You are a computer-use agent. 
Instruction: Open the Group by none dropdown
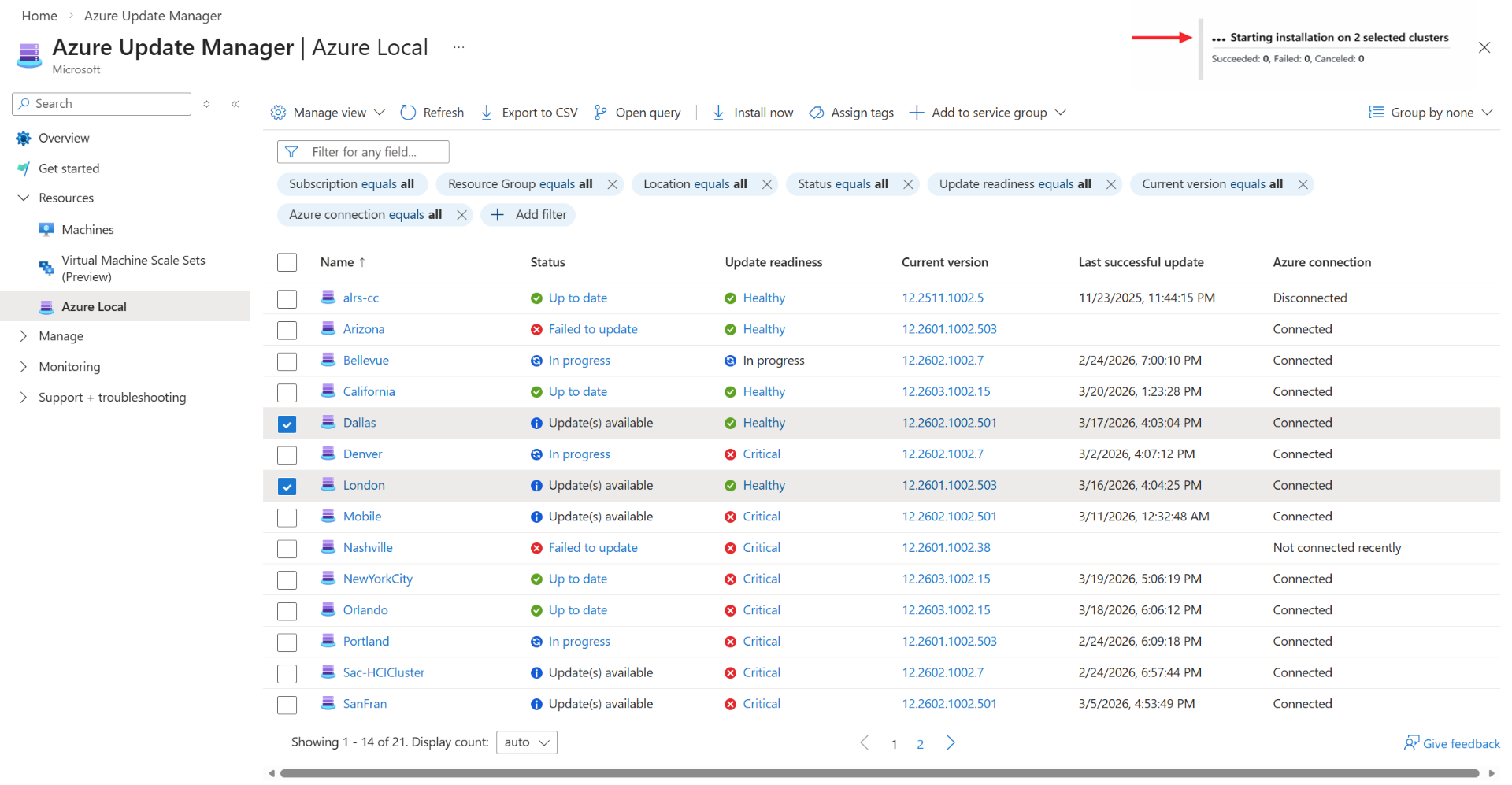pyautogui.click(x=1430, y=113)
